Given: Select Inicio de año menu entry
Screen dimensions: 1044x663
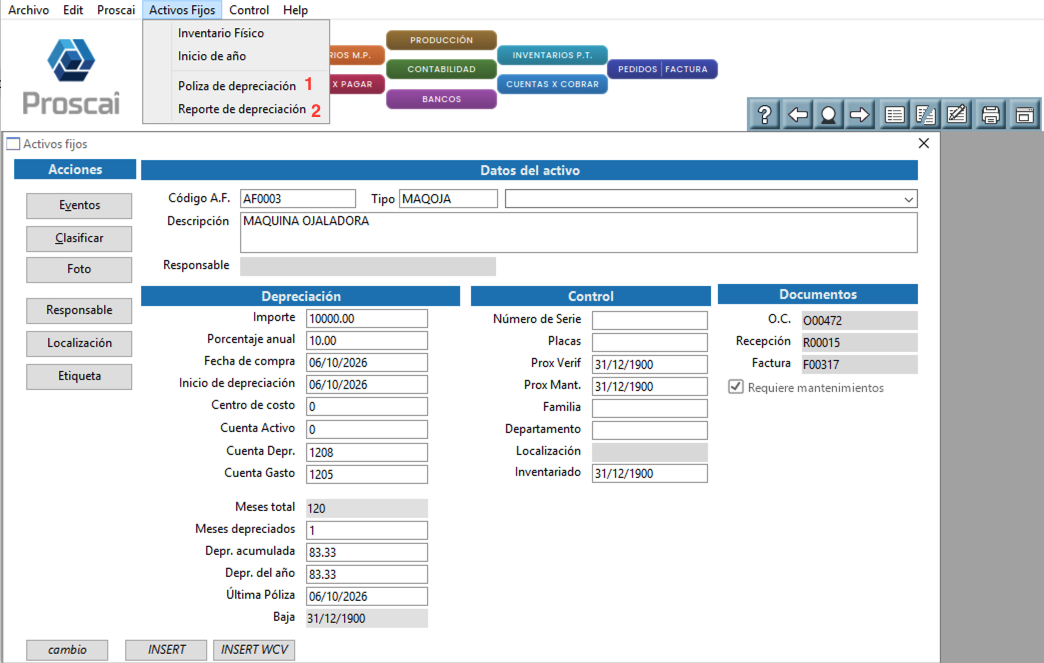Looking at the screenshot, I should point(212,57).
